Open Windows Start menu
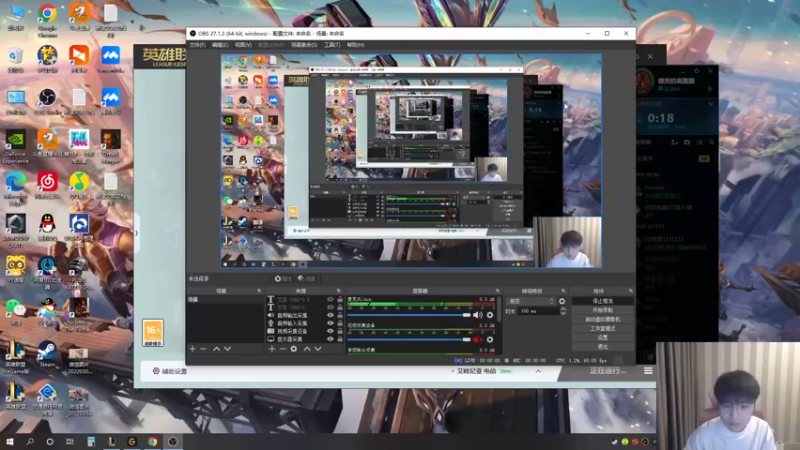Viewport: 800px width, 450px height. tap(10, 441)
